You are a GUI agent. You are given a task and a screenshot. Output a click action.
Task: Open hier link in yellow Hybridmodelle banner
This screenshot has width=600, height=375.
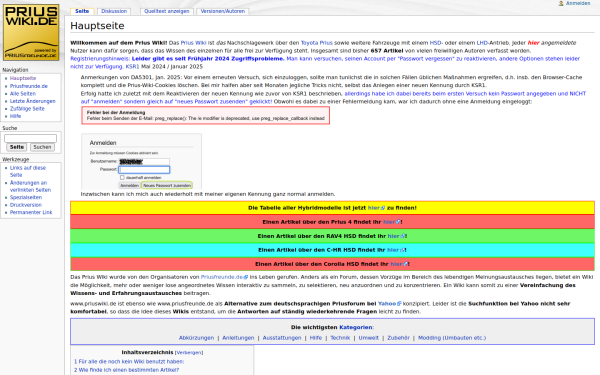(376, 208)
